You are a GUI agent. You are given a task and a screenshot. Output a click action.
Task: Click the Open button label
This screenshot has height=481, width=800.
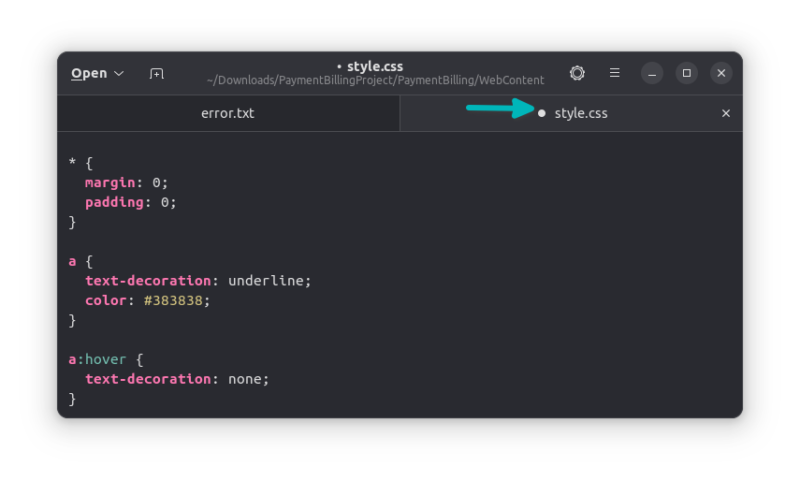[x=89, y=73]
